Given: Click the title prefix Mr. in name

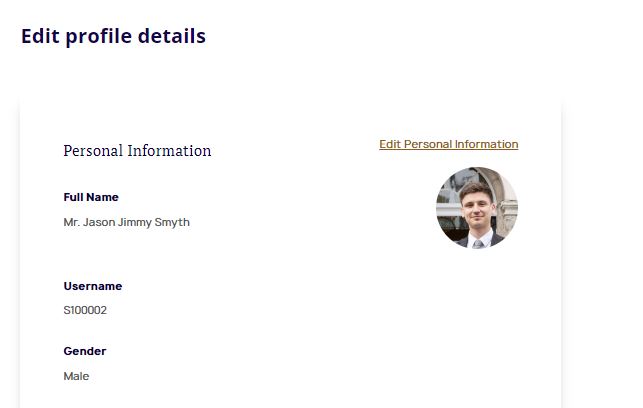Looking at the screenshot, I should pyautogui.click(x=71, y=222).
